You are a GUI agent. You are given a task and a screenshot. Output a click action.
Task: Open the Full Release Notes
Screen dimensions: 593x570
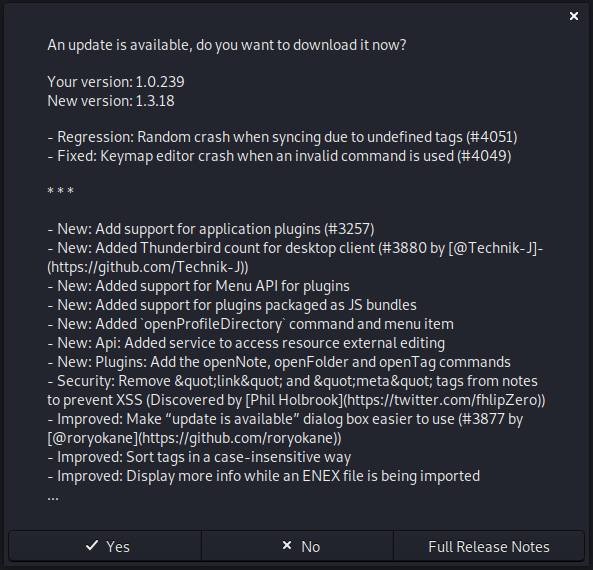[x=489, y=546]
